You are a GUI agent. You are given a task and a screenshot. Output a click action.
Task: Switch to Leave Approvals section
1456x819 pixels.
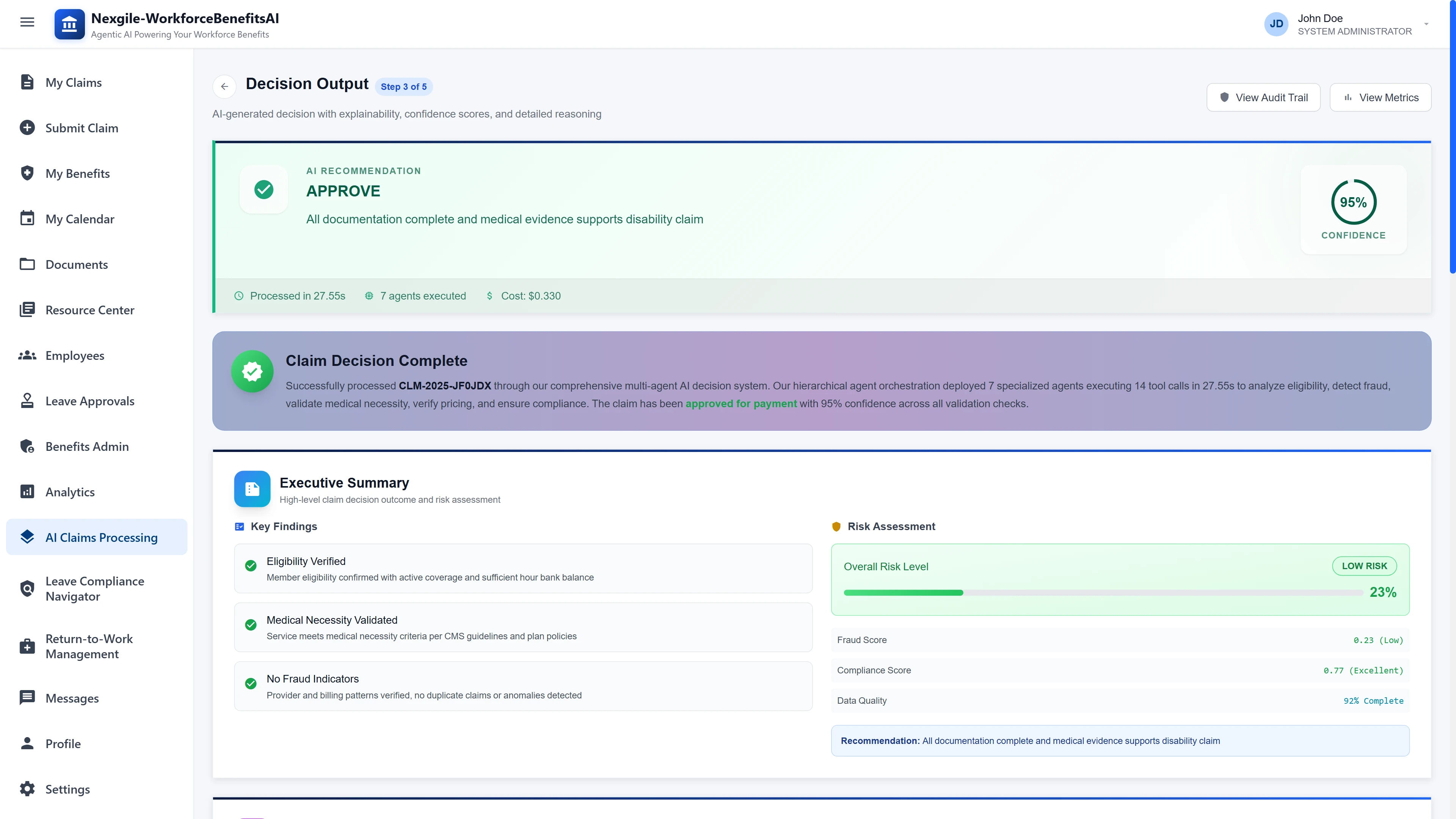[90, 401]
